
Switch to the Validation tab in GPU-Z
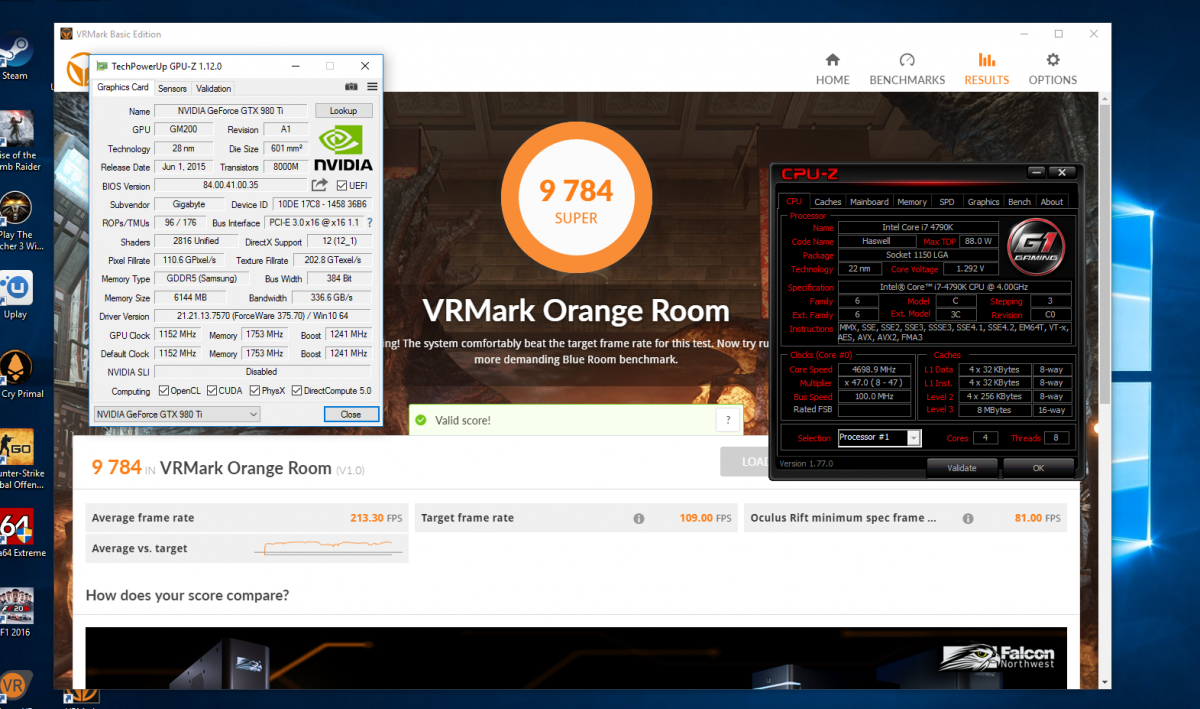pos(213,88)
